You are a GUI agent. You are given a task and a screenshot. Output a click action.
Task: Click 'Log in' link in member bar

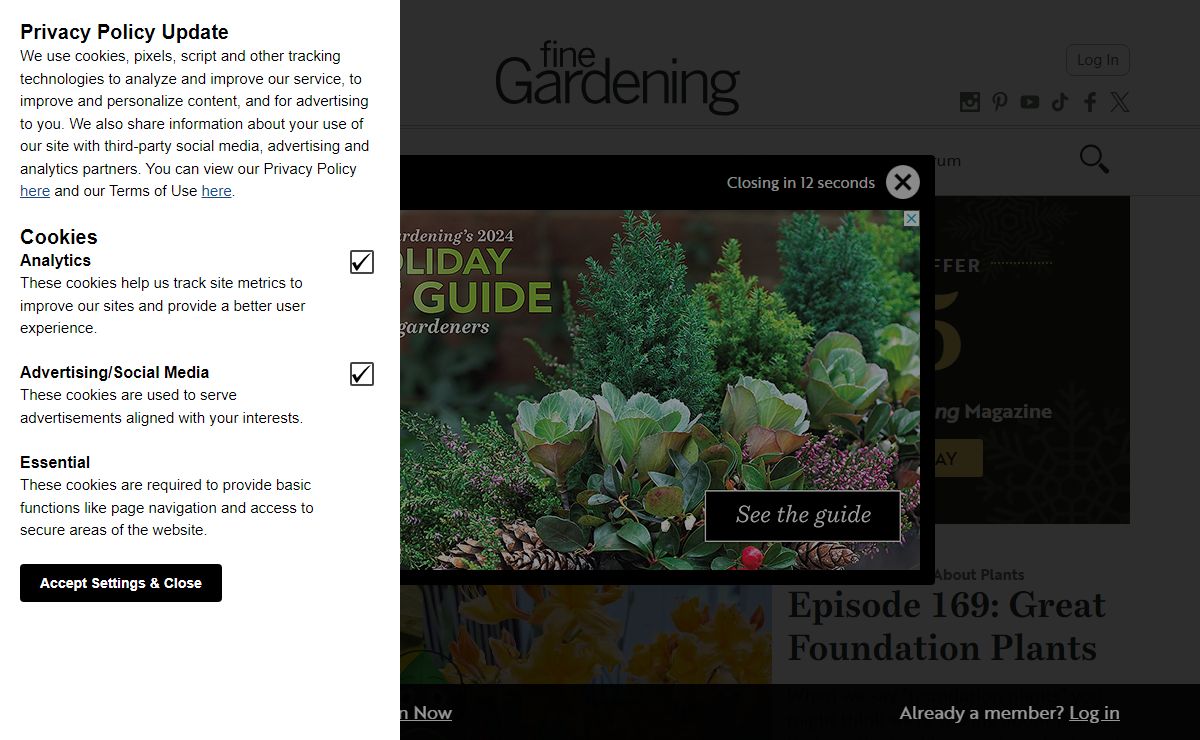click(1094, 713)
